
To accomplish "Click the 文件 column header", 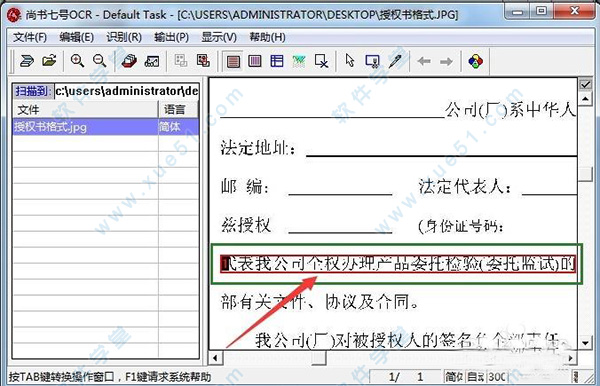I will [85, 110].
